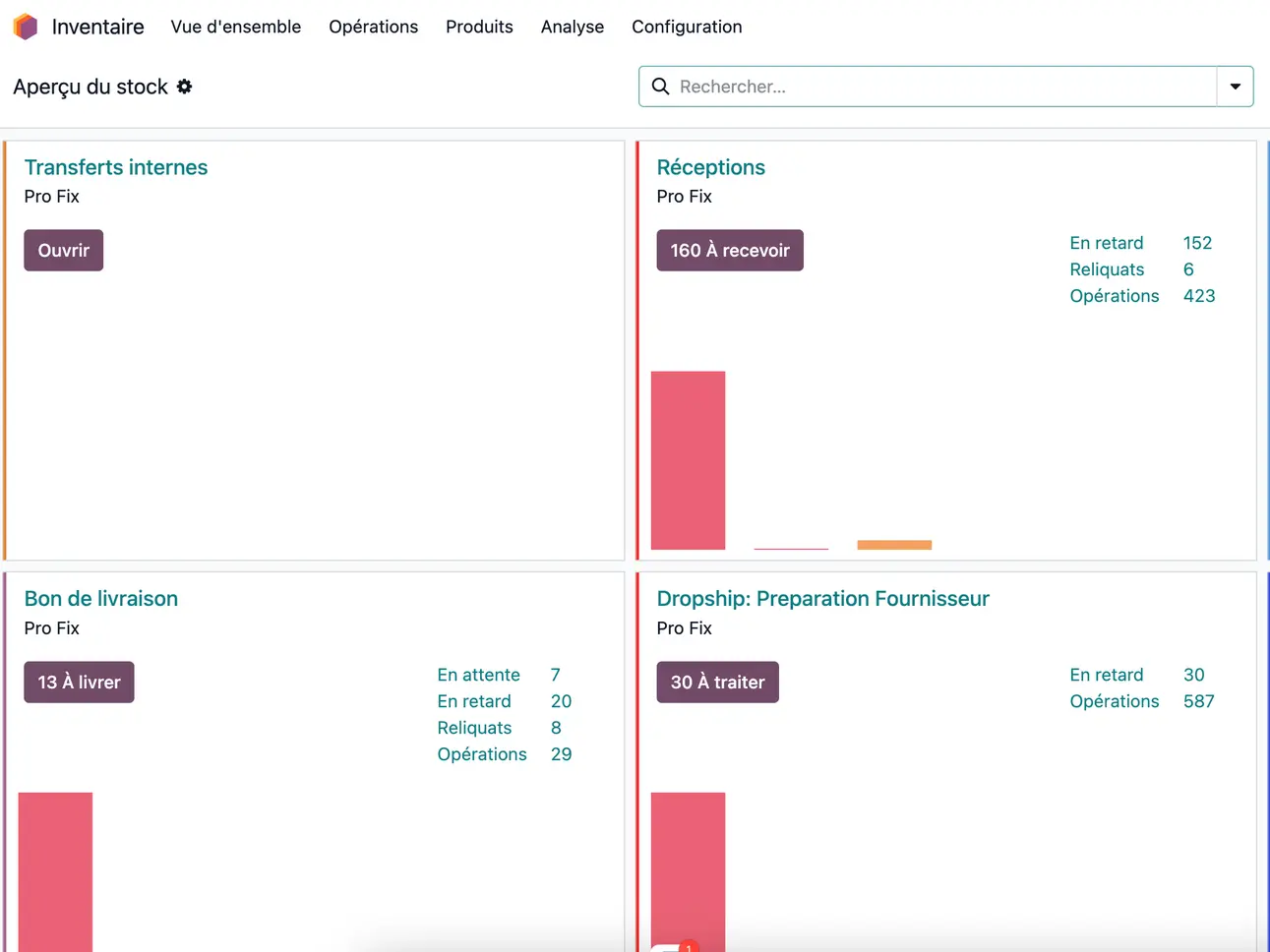Click the search magnifier icon

(x=661, y=87)
